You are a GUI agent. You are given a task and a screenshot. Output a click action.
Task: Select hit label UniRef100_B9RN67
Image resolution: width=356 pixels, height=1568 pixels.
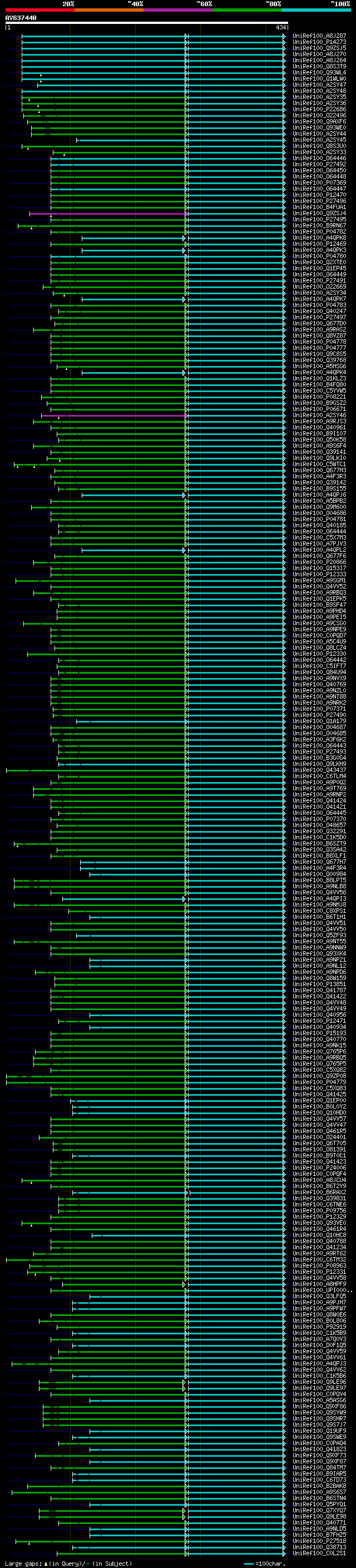[x=319, y=226]
